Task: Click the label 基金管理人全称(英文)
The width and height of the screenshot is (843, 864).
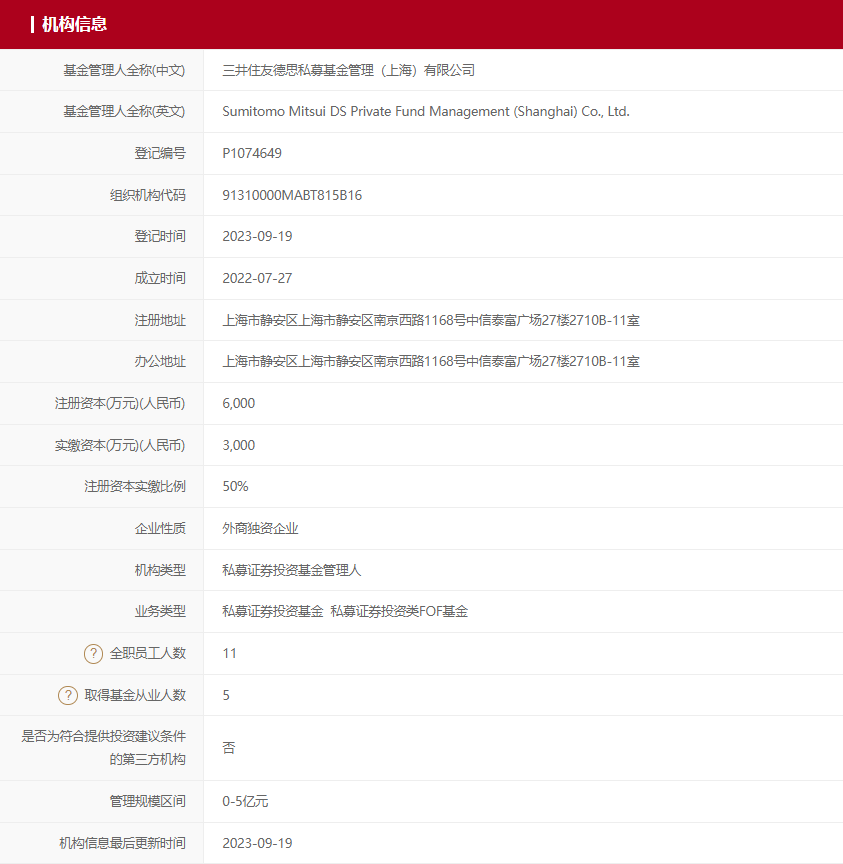Action: click(124, 112)
